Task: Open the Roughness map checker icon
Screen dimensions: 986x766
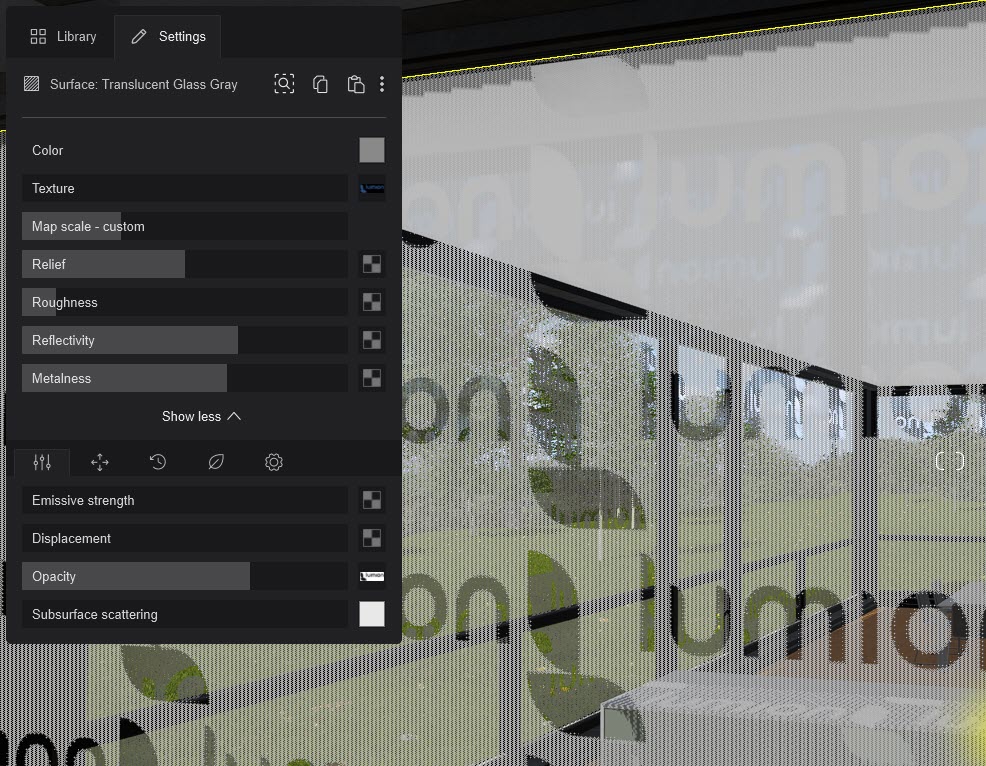Action: coord(372,303)
